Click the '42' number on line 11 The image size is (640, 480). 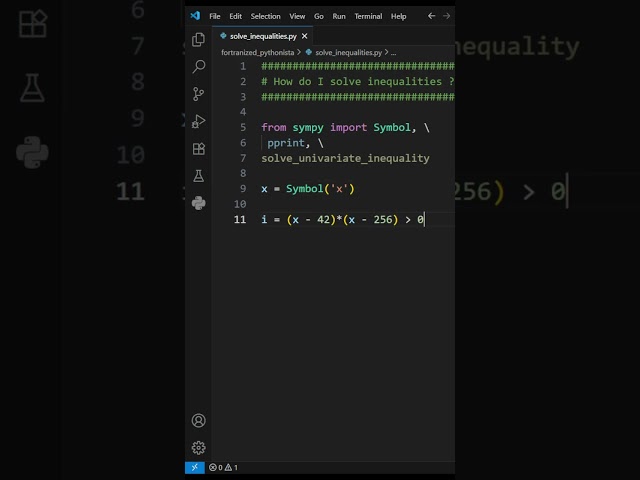[x=323, y=220]
